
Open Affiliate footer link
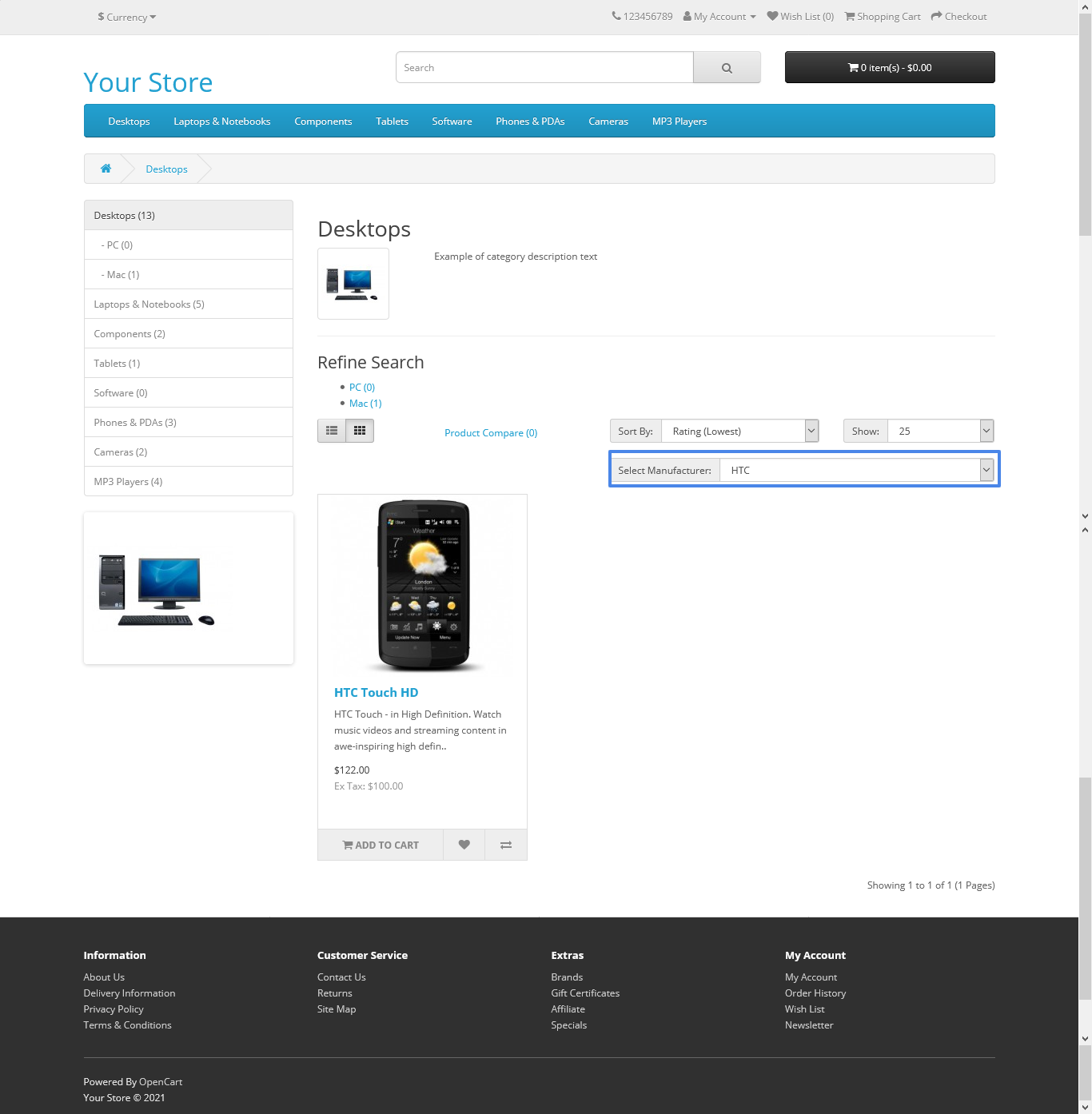pos(568,1009)
